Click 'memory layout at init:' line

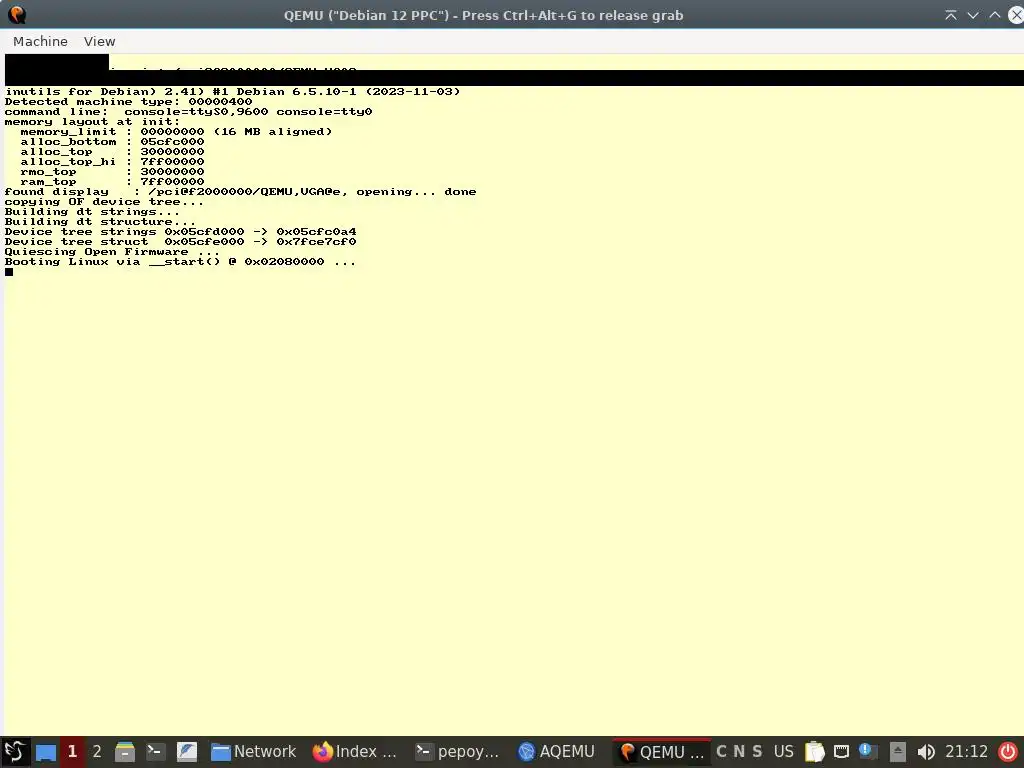pyautogui.click(x=92, y=121)
